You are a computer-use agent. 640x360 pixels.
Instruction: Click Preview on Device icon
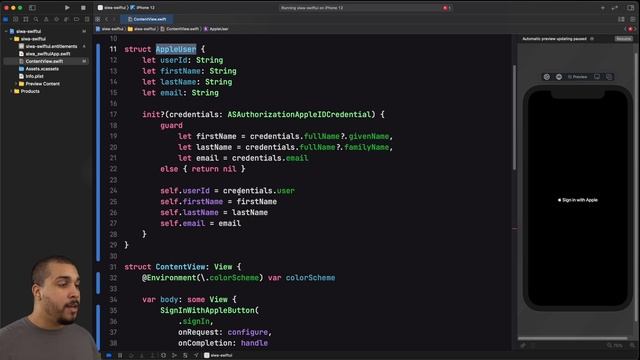597,77
